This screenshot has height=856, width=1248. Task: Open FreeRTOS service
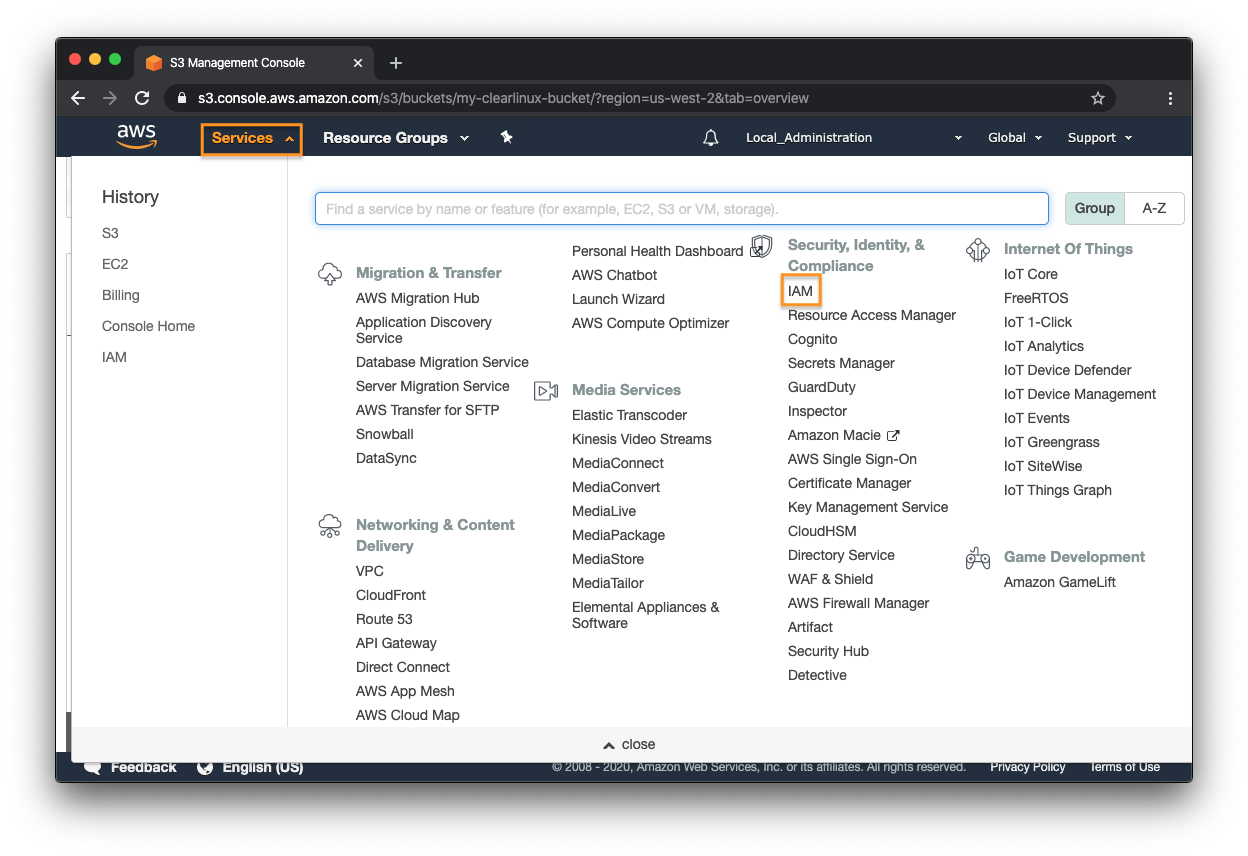pyautogui.click(x=1036, y=298)
